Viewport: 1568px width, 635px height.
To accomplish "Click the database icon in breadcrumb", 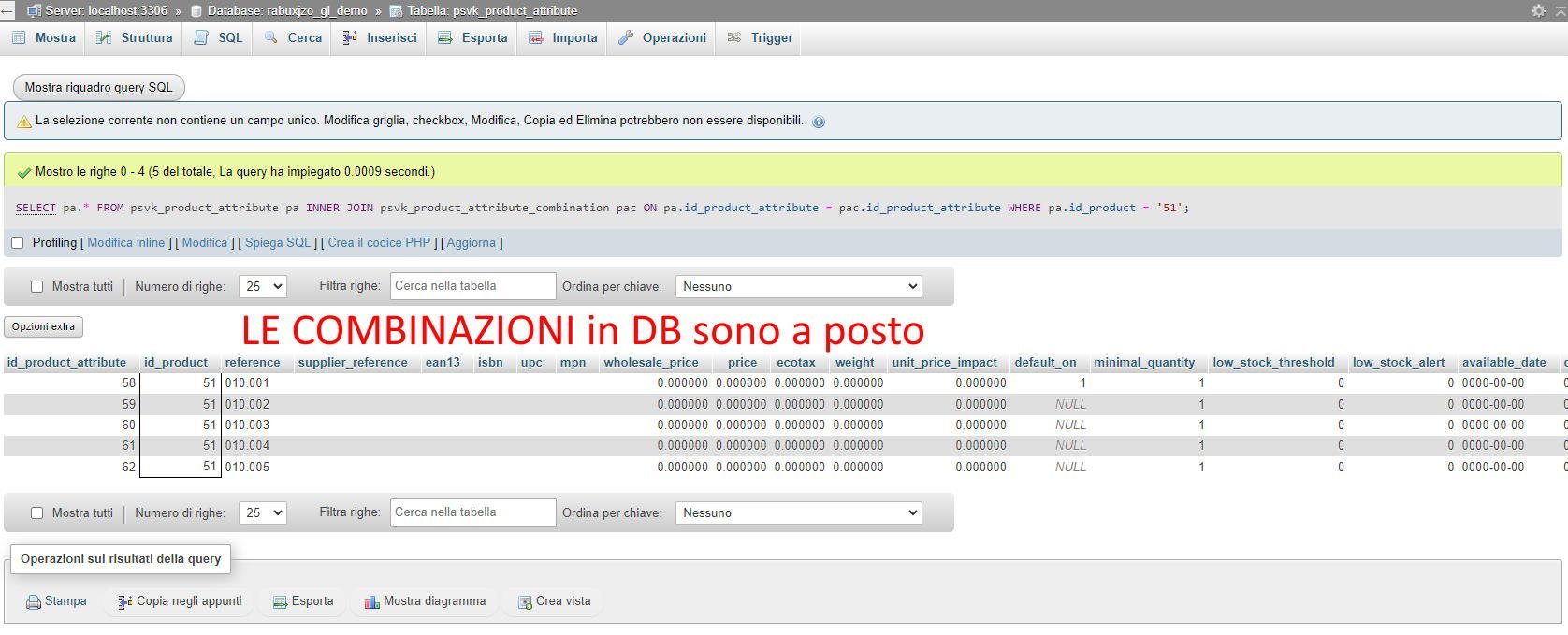I will [196, 11].
